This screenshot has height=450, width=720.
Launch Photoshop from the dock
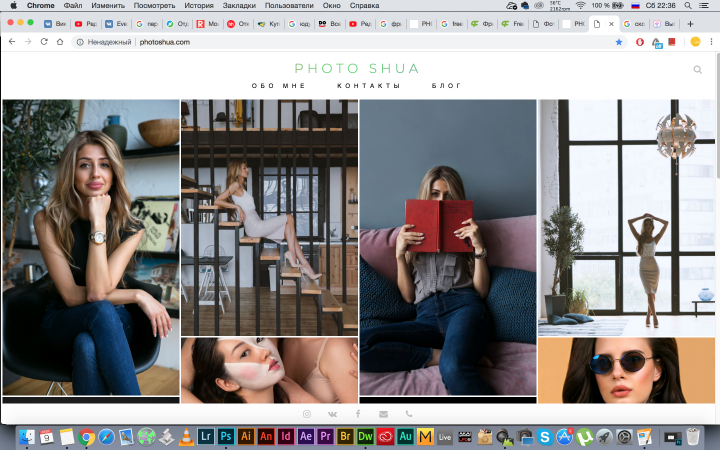pos(225,436)
